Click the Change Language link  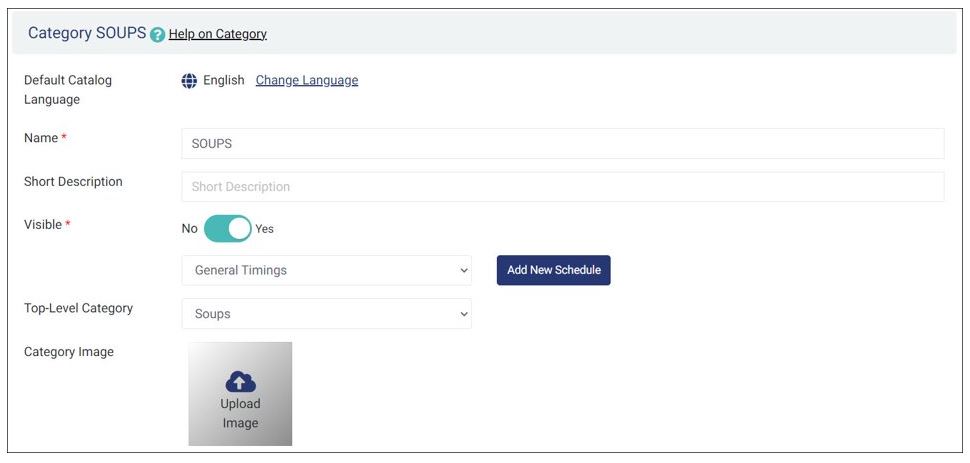(306, 81)
